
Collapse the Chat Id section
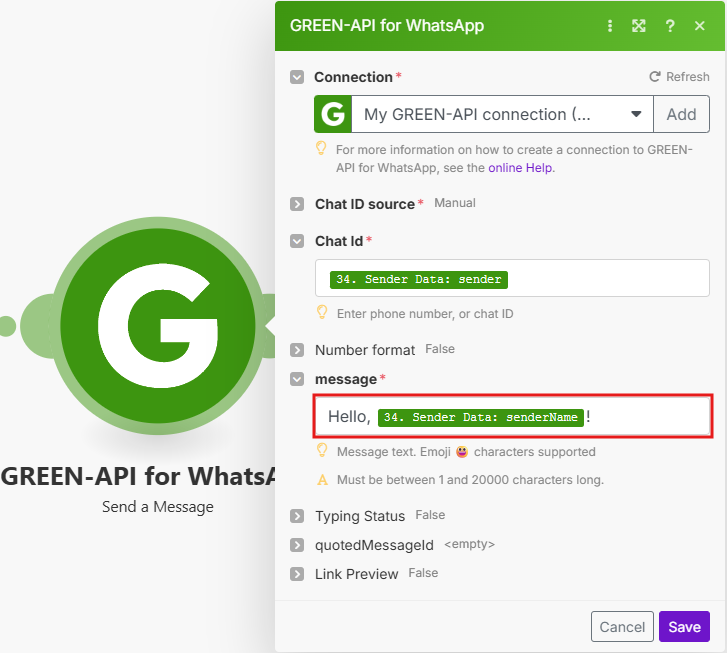coord(297,241)
